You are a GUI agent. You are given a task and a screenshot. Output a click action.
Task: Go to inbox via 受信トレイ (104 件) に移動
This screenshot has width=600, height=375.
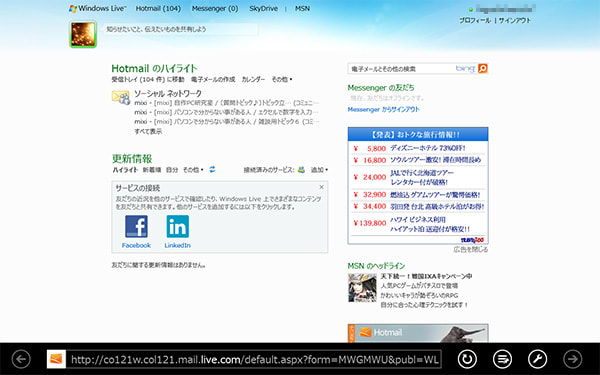point(148,80)
